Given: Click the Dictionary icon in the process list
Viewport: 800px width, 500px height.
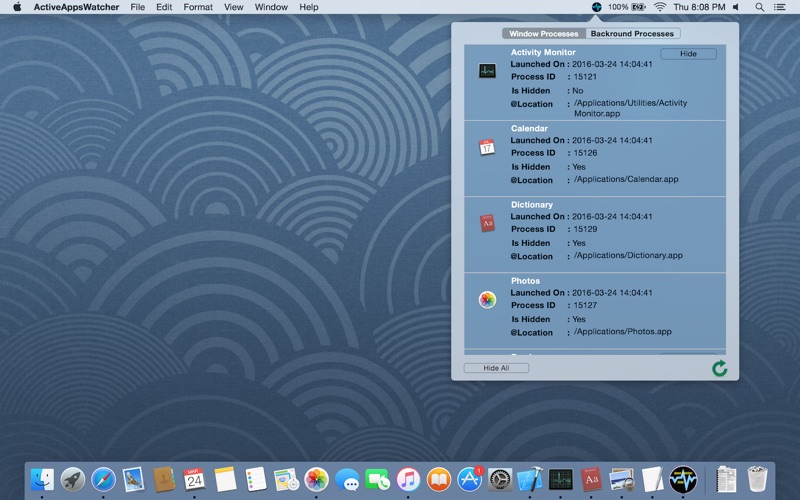Looking at the screenshot, I should 487,223.
